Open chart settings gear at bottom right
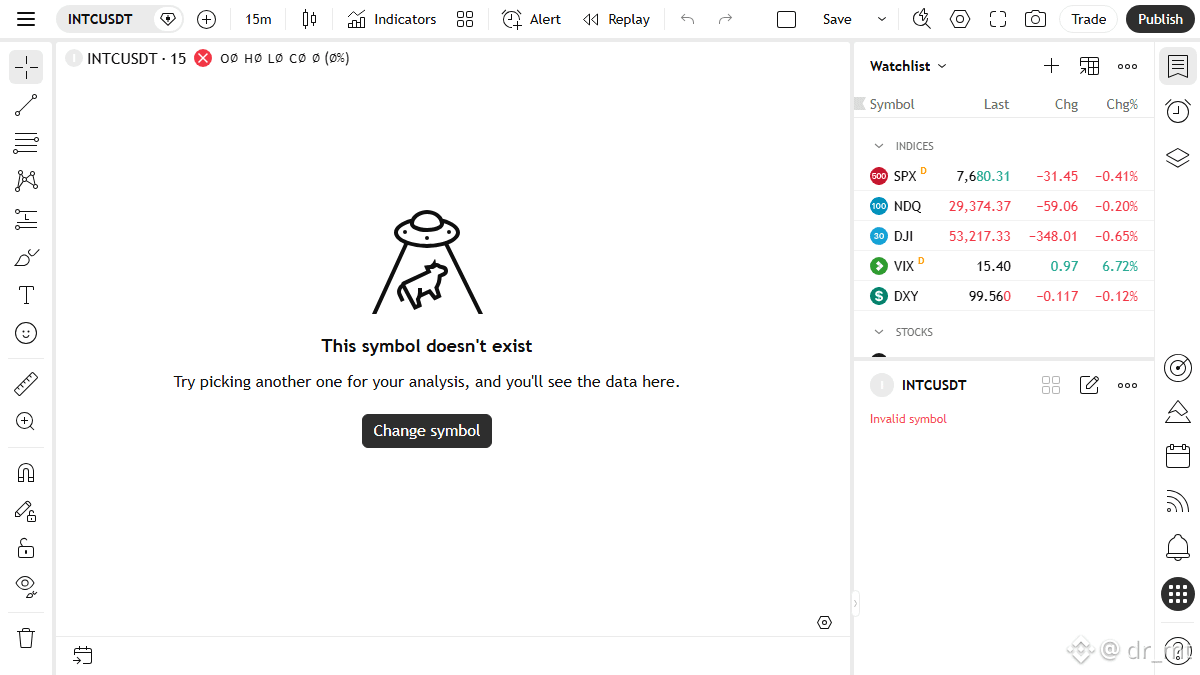1200x675 pixels. pyautogui.click(x=824, y=622)
